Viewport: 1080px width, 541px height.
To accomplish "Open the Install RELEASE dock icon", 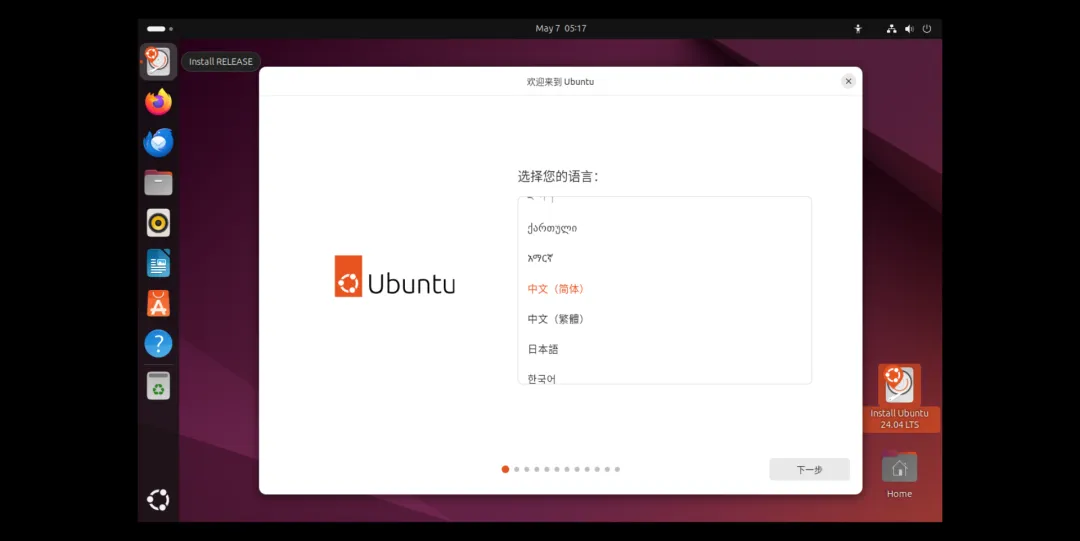I will pyautogui.click(x=158, y=62).
